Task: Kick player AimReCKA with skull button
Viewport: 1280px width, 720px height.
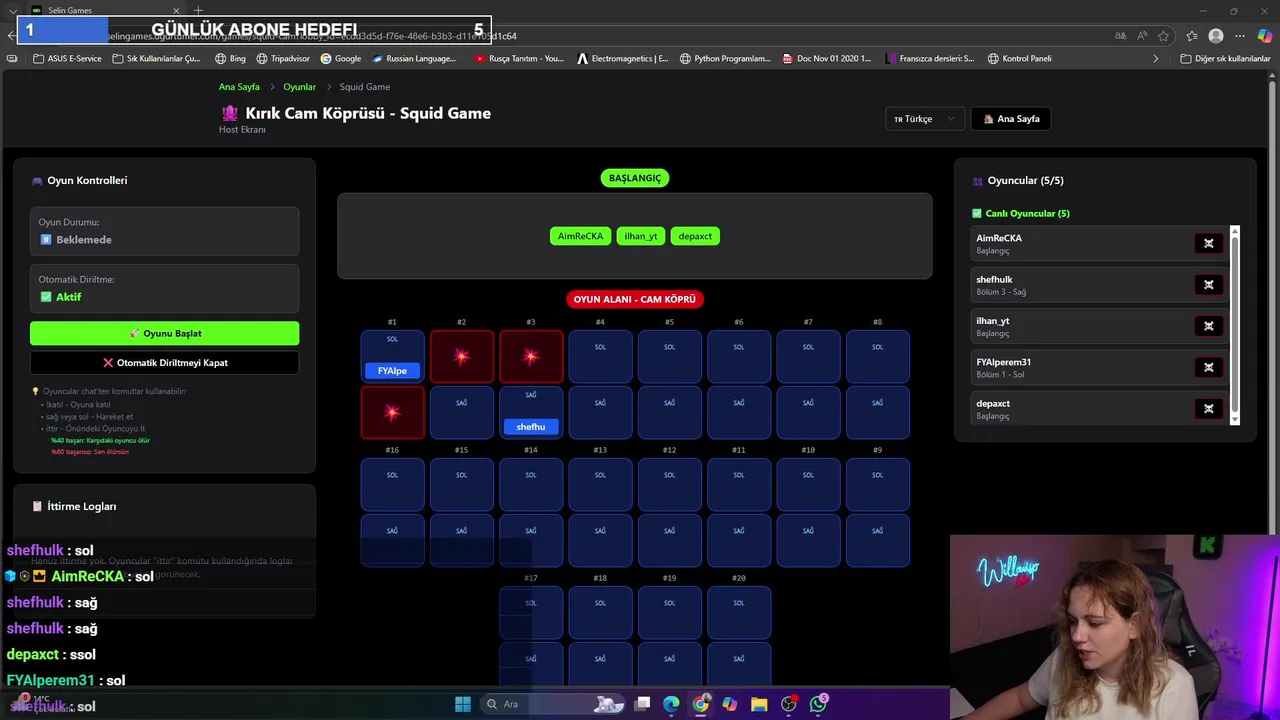Action: (1208, 243)
